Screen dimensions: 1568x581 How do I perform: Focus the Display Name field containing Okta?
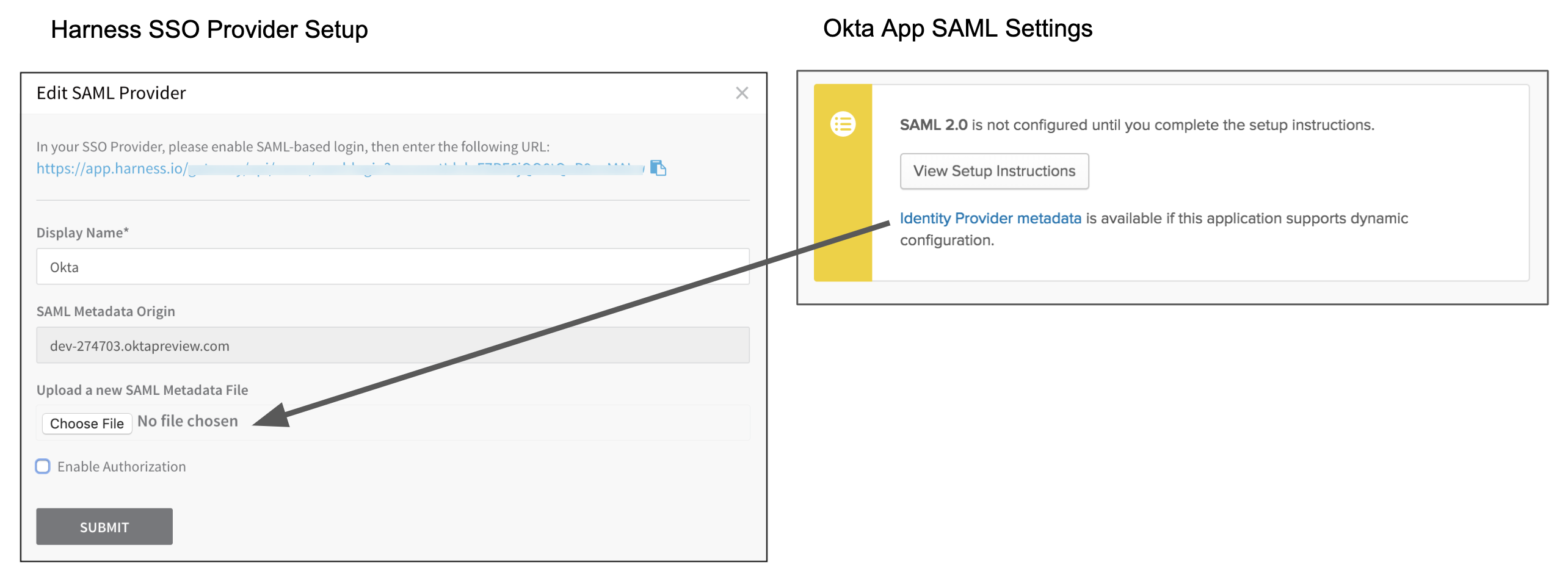[x=393, y=266]
